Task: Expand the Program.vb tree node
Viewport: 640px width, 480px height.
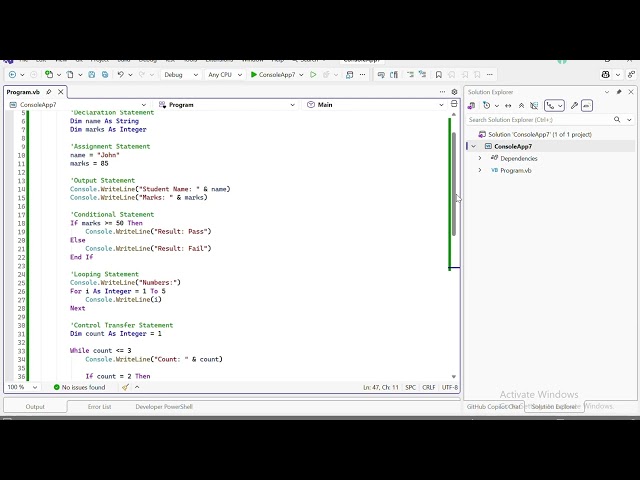Action: click(x=480, y=170)
